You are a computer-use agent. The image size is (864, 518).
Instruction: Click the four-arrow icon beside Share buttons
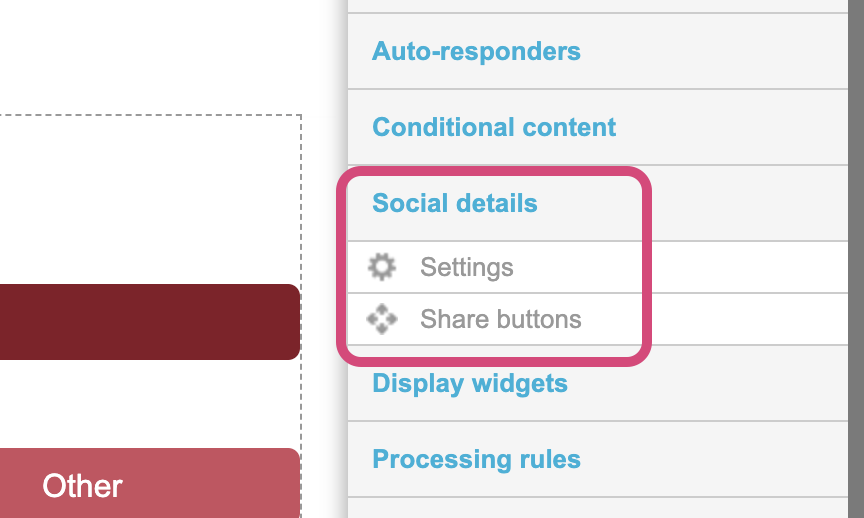(x=381, y=320)
